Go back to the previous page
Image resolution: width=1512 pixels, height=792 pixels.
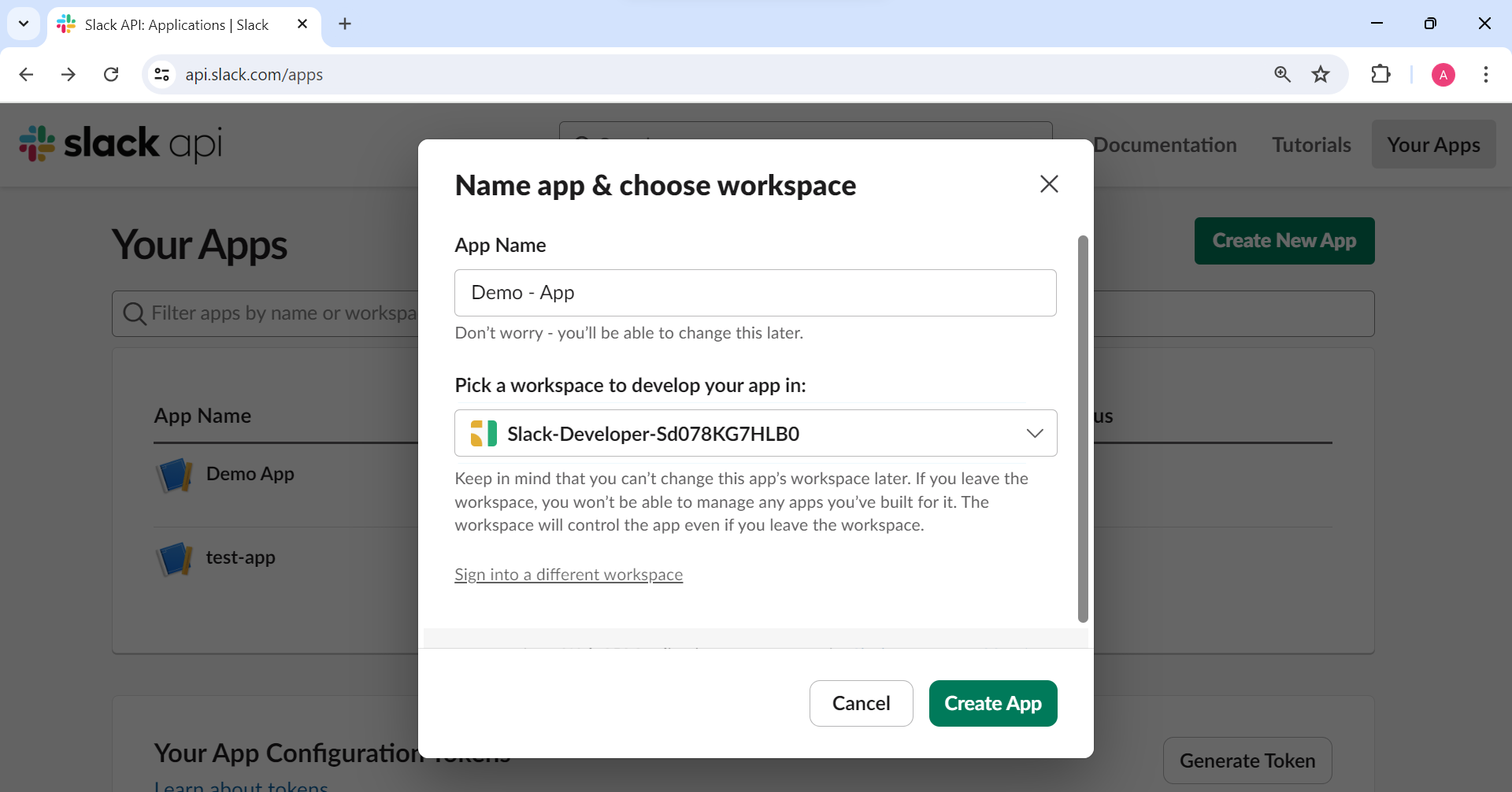[26, 75]
